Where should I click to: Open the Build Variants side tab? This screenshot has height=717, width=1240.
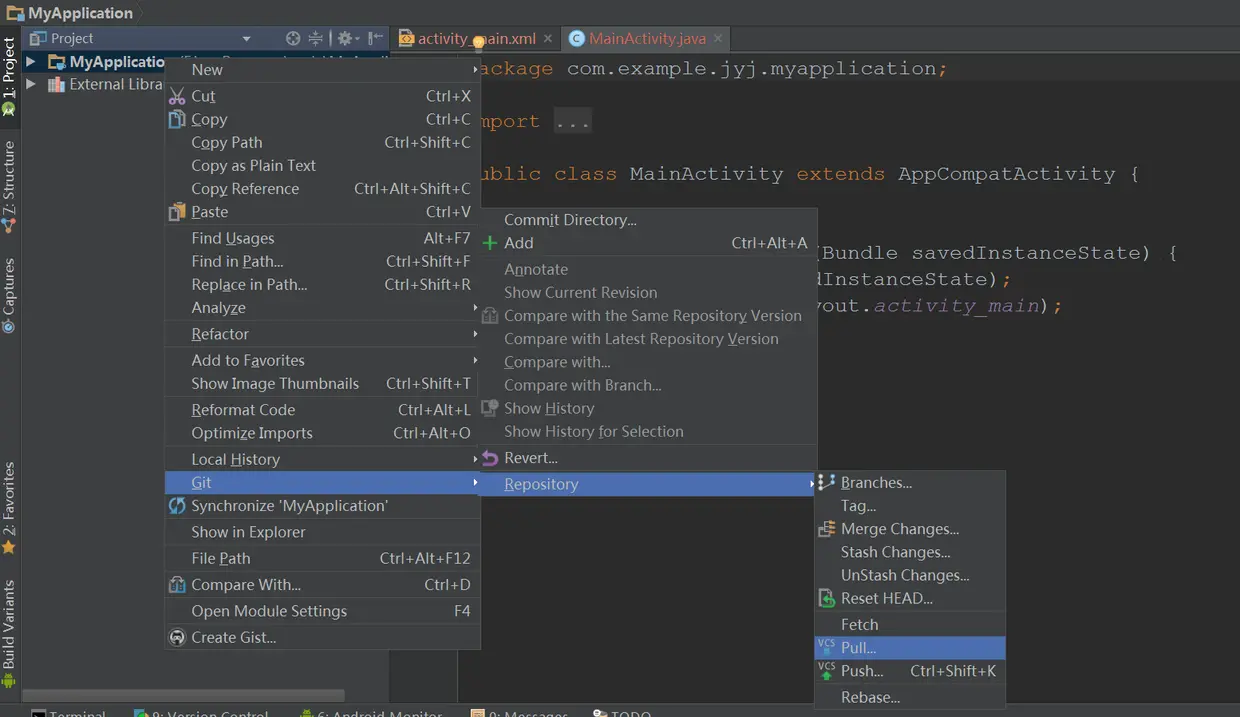10,634
